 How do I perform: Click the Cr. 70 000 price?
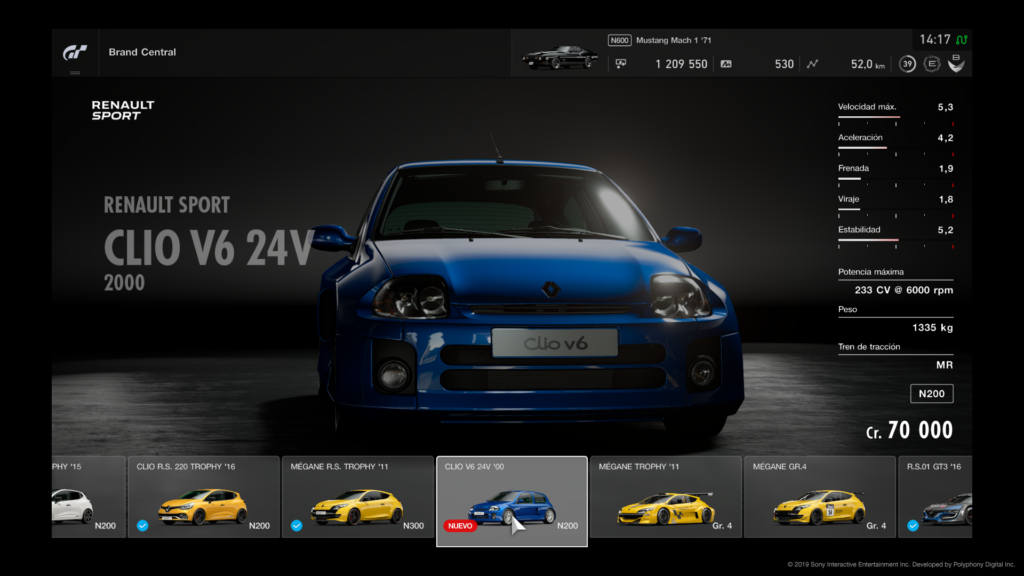(909, 431)
